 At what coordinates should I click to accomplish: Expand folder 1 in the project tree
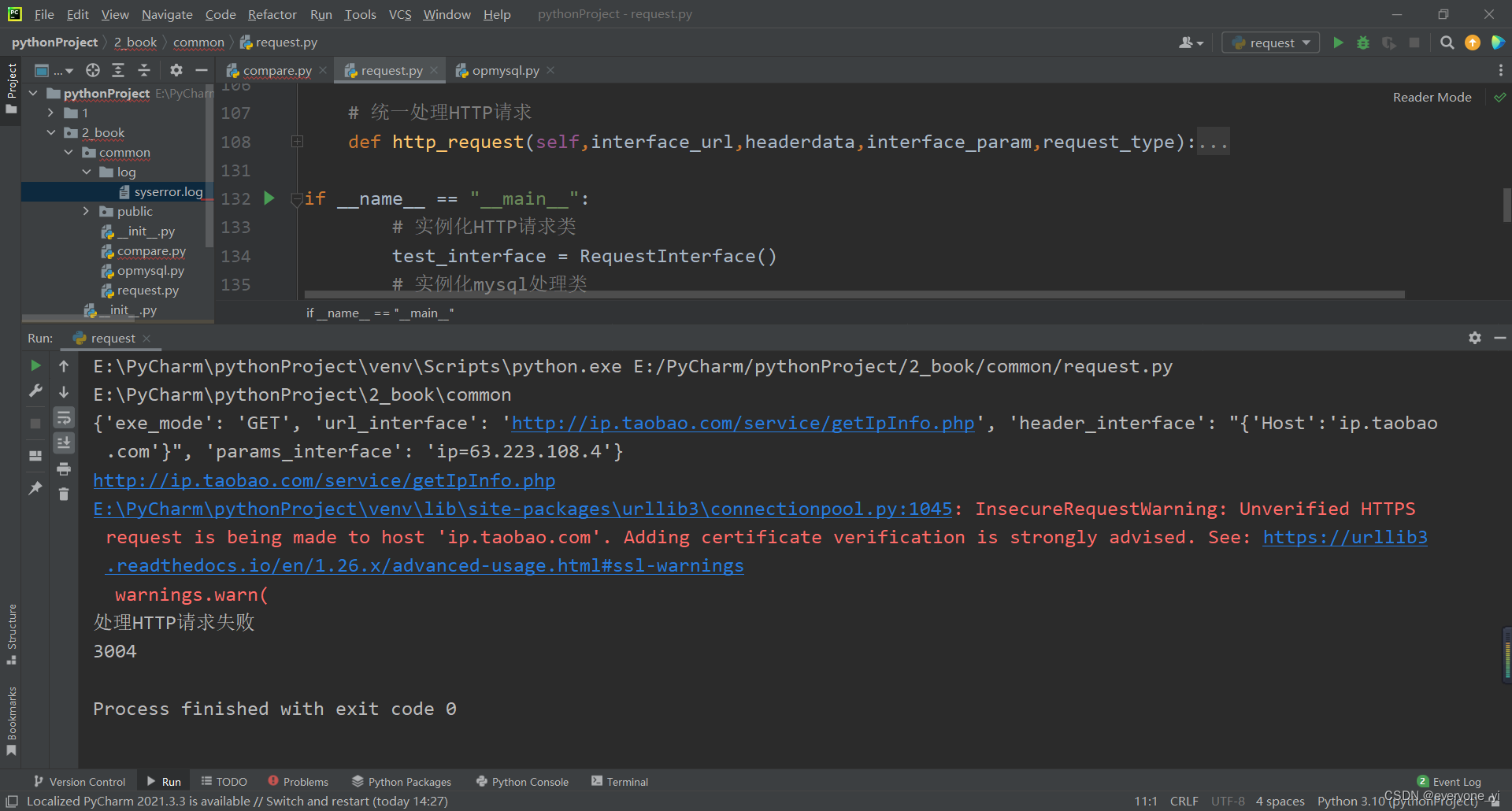point(51,113)
